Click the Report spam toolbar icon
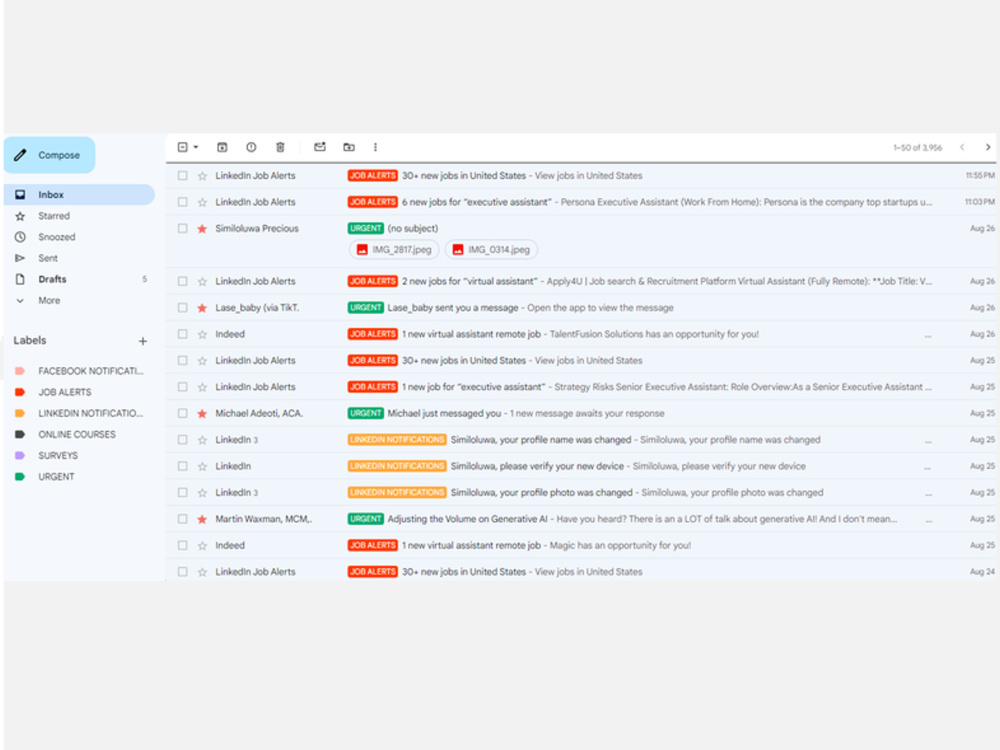Screen dimensions: 1000x750 pos(251,147)
